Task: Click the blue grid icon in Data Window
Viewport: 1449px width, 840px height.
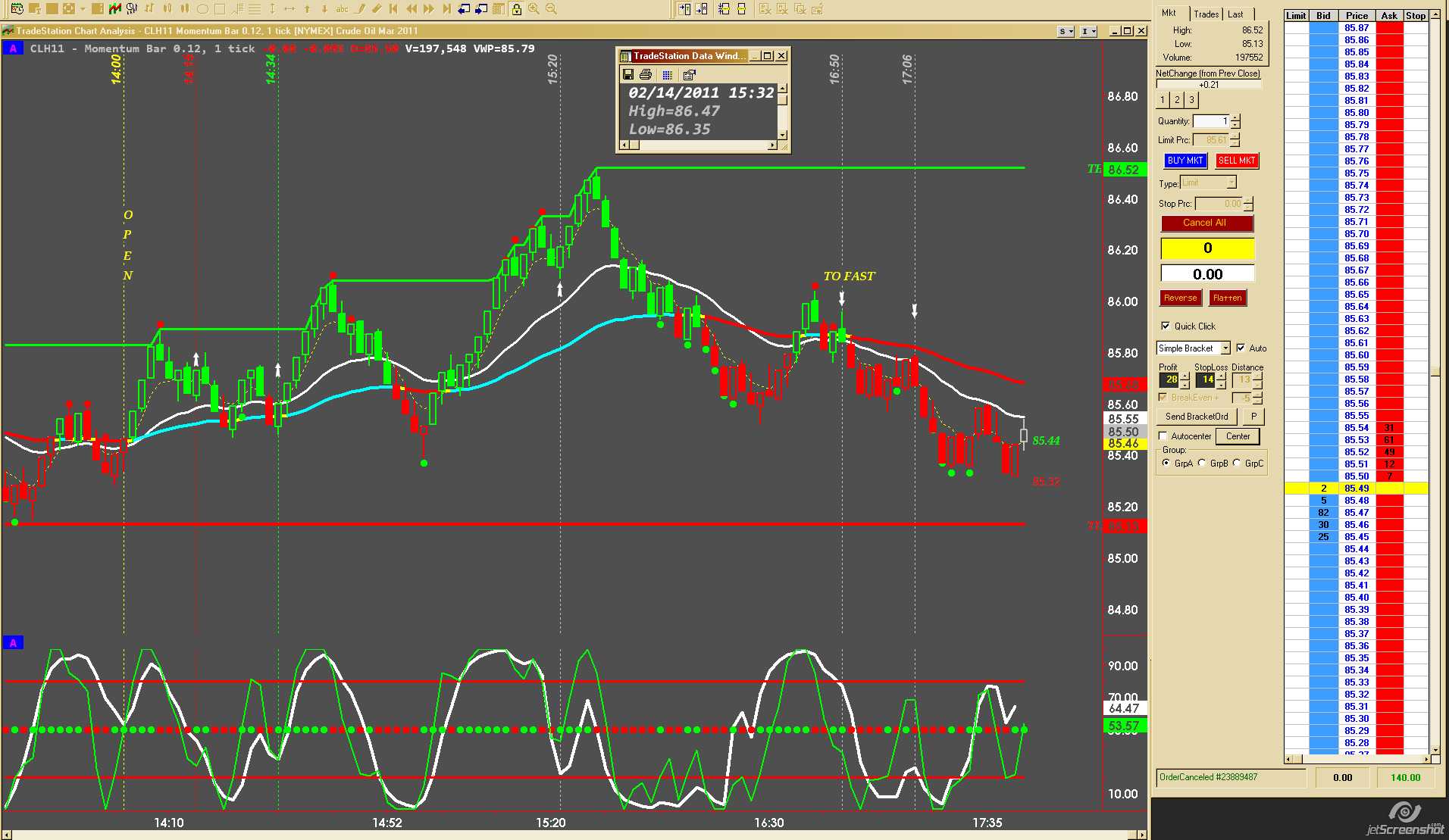Action: pyautogui.click(x=667, y=74)
